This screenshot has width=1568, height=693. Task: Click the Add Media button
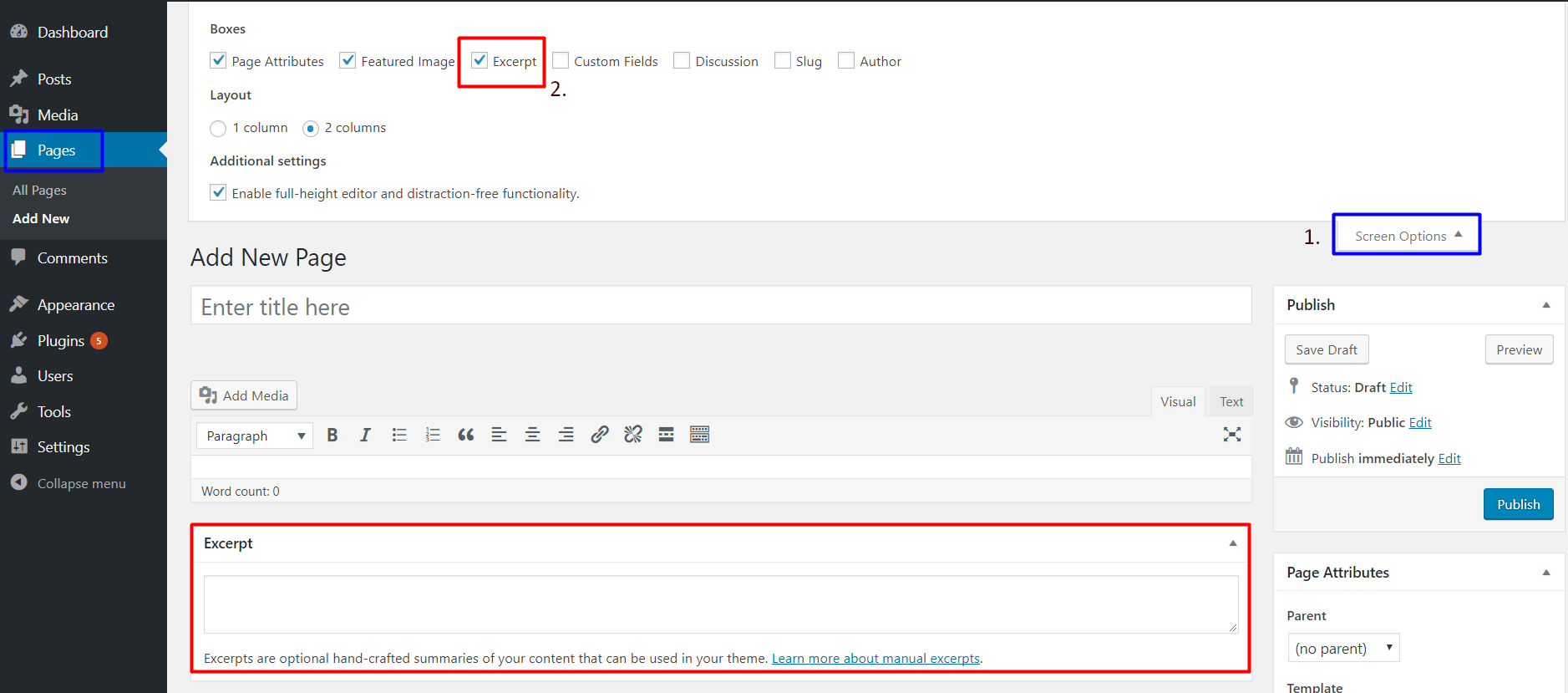click(244, 395)
